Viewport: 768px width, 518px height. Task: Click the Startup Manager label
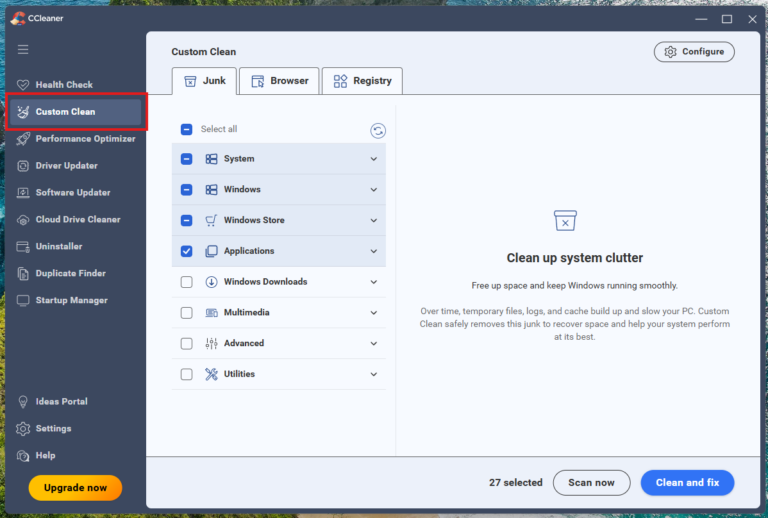click(72, 300)
